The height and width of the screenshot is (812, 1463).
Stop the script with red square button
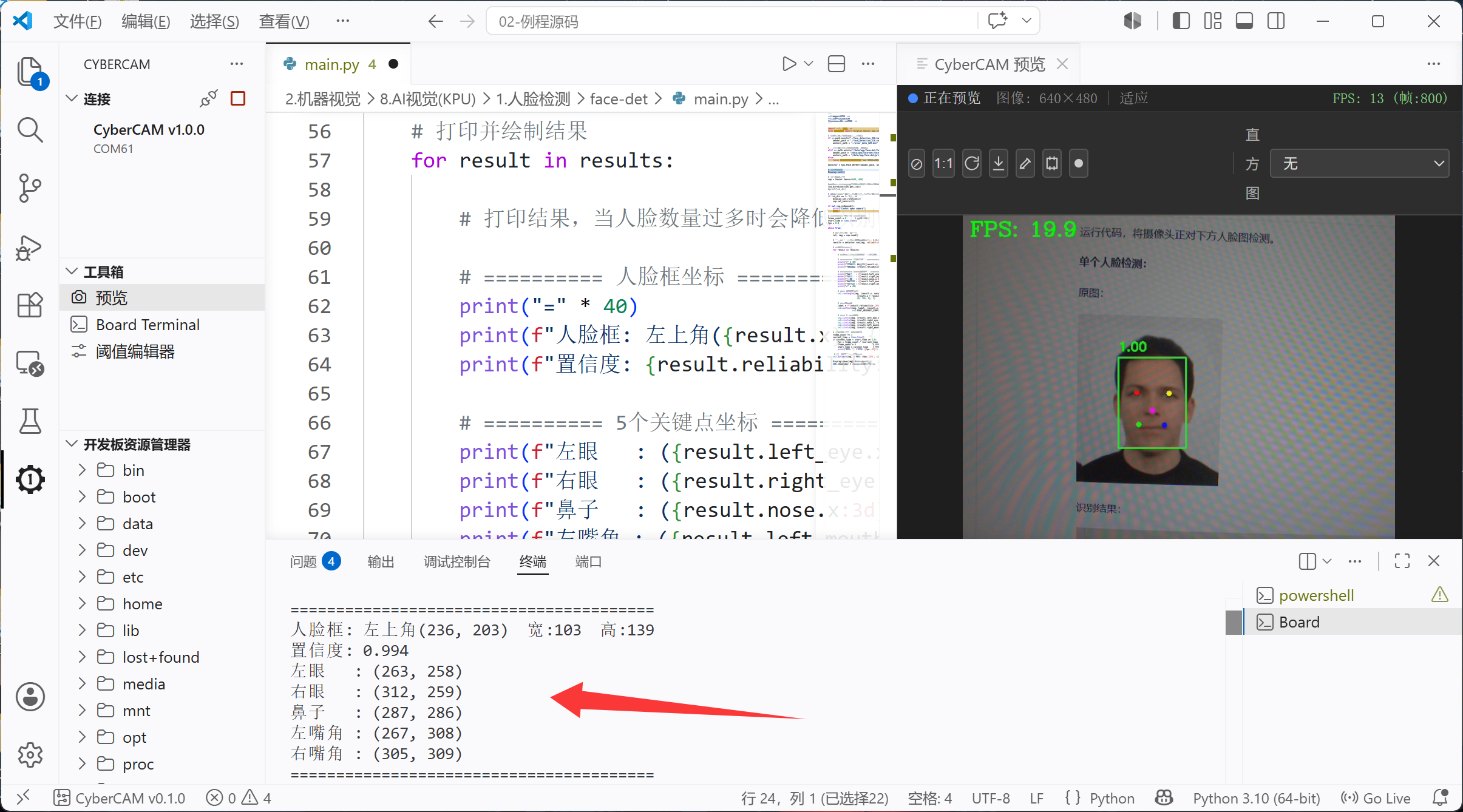tap(238, 98)
